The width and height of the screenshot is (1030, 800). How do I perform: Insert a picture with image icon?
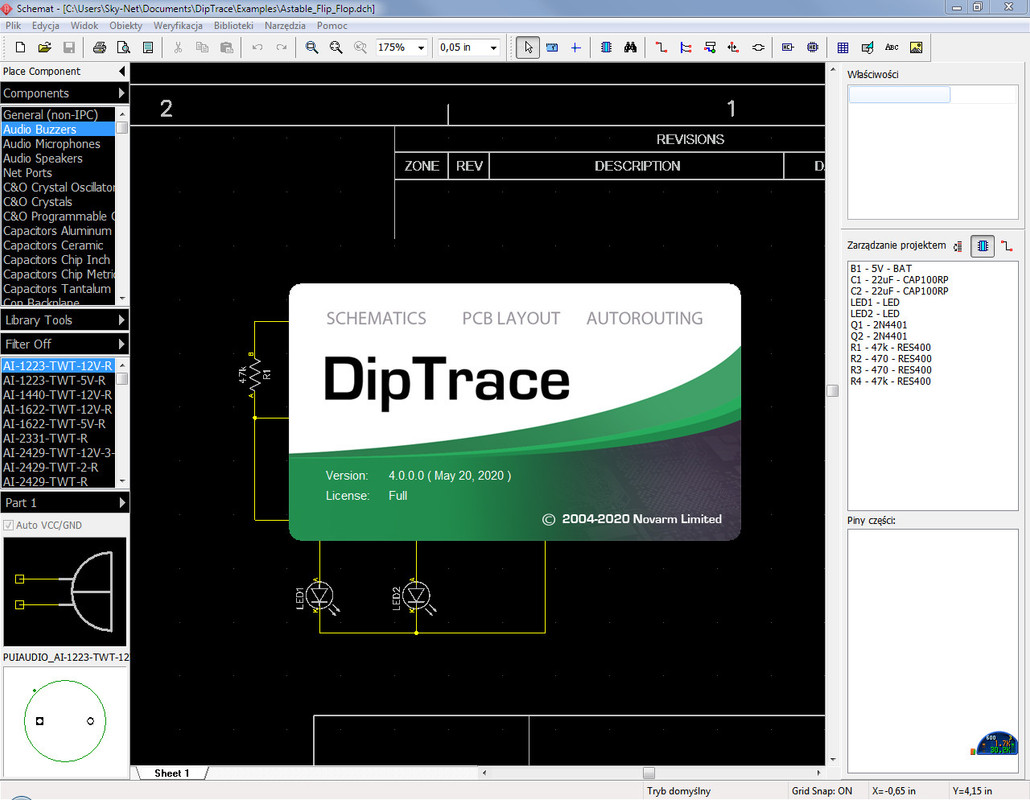tap(916, 47)
